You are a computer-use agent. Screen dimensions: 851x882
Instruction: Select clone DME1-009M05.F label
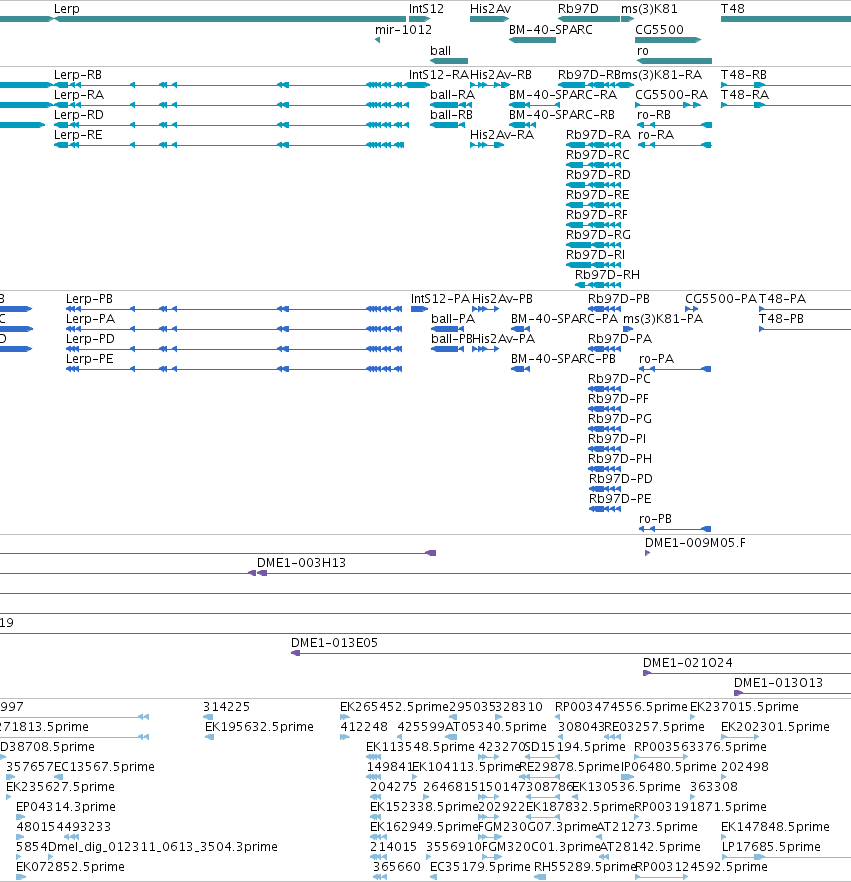pyautogui.click(x=695, y=543)
